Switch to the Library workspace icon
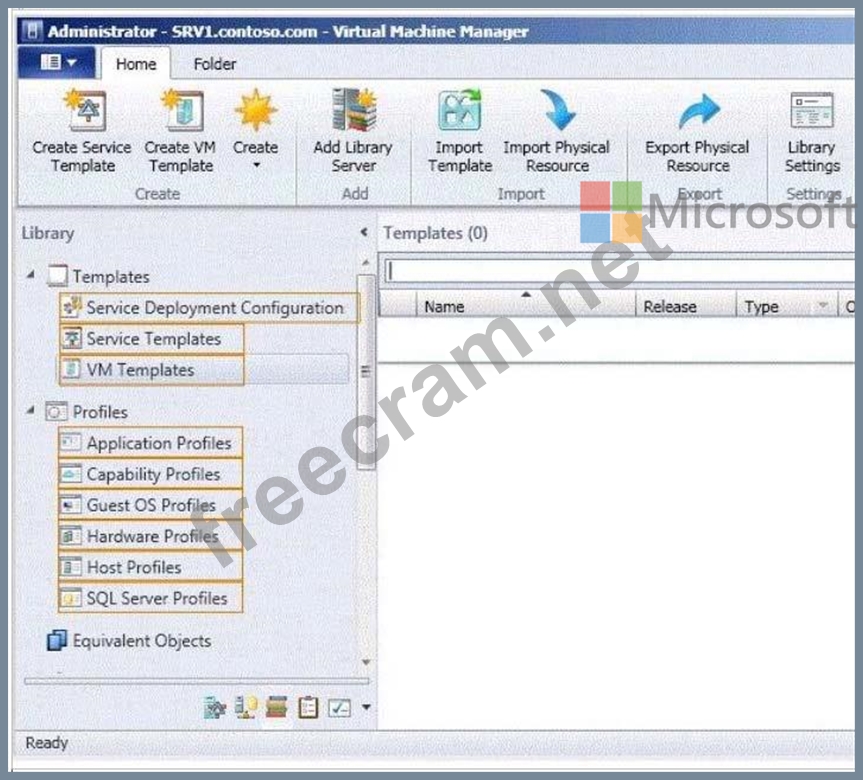Image resolution: width=863 pixels, height=780 pixels. (x=276, y=708)
